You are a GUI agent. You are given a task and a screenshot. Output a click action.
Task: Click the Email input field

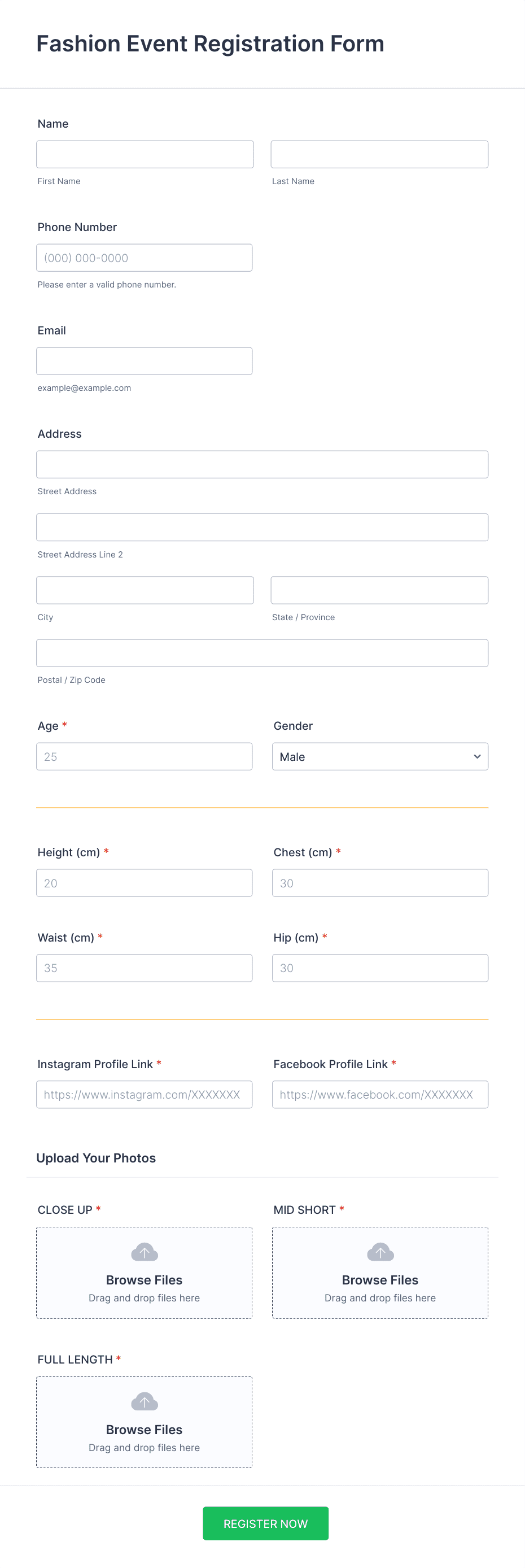tap(144, 361)
